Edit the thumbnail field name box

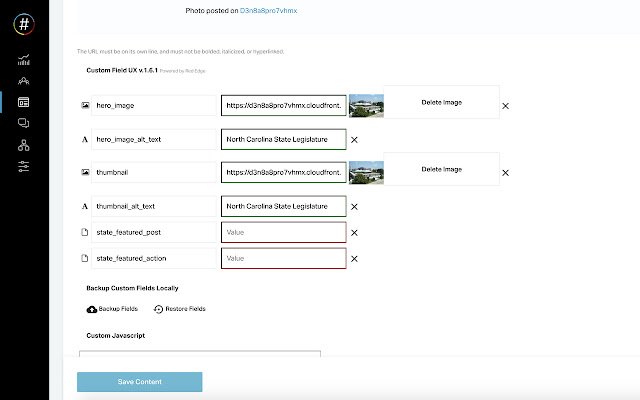point(154,172)
